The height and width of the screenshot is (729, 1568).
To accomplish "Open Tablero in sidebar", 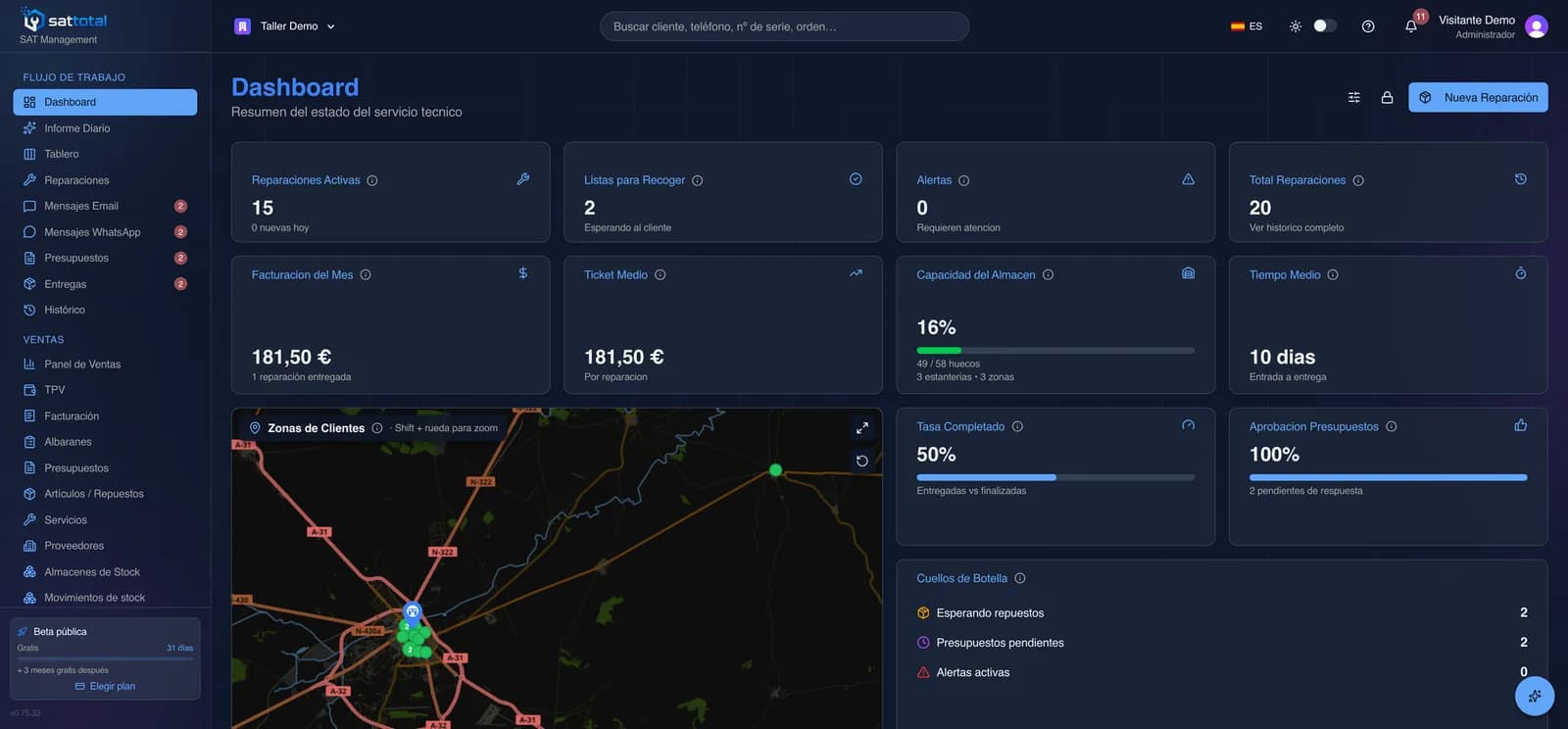I will pyautogui.click(x=105, y=154).
